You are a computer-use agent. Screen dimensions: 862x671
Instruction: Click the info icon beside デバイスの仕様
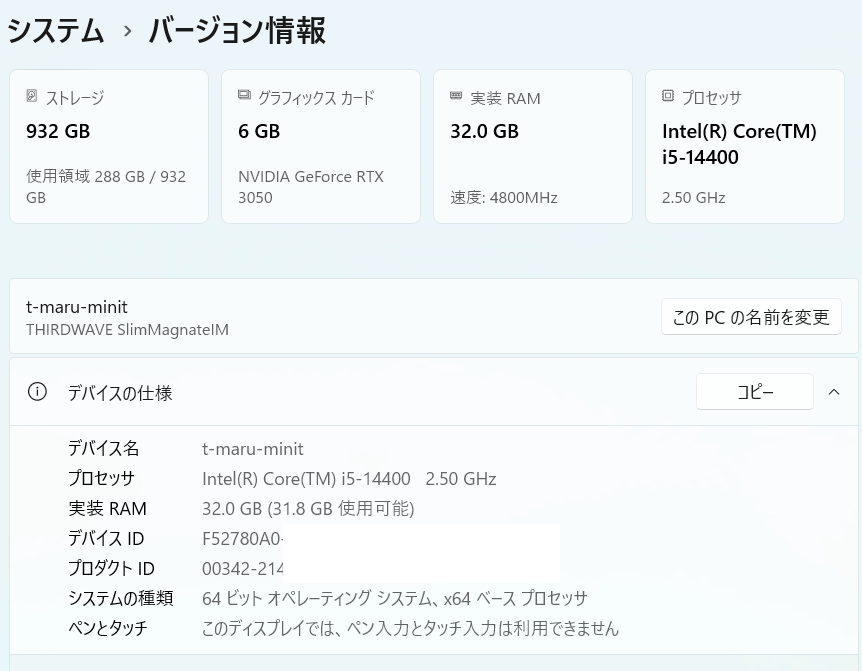[37, 392]
